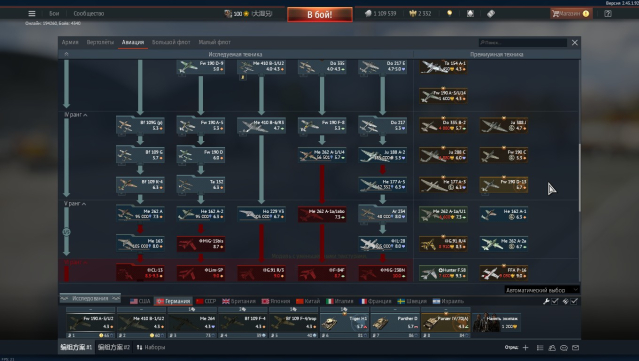Open the mail envelope icon

tap(575, 348)
